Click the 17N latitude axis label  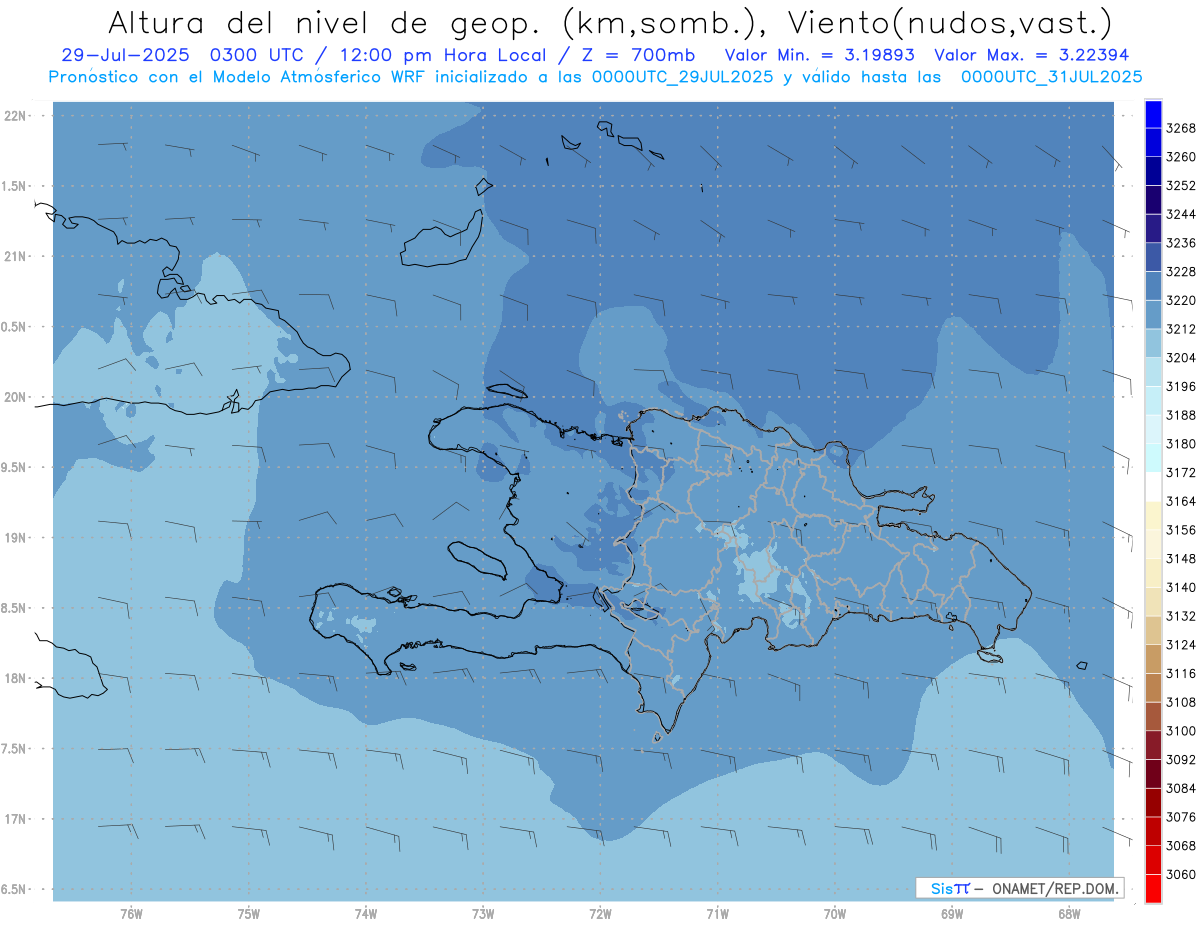[17, 819]
